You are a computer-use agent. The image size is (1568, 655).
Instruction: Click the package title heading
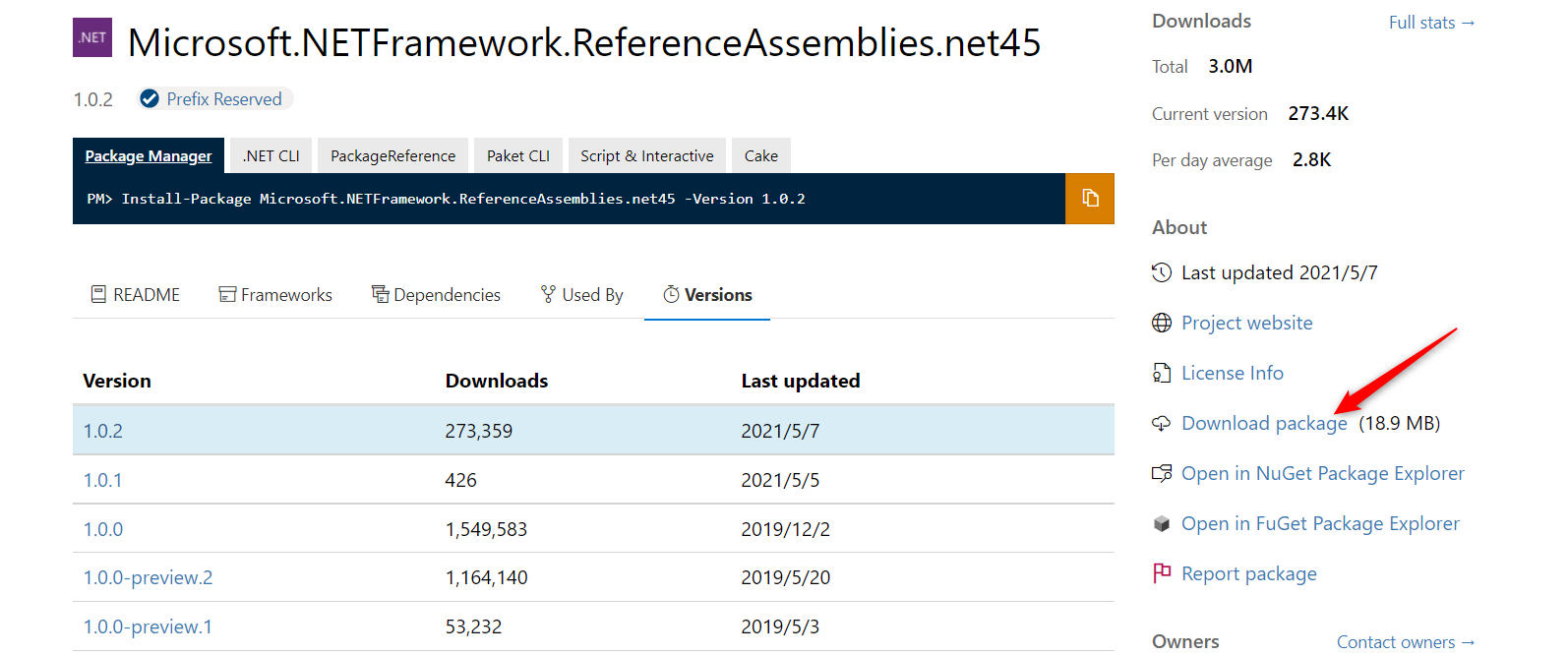[x=584, y=42]
